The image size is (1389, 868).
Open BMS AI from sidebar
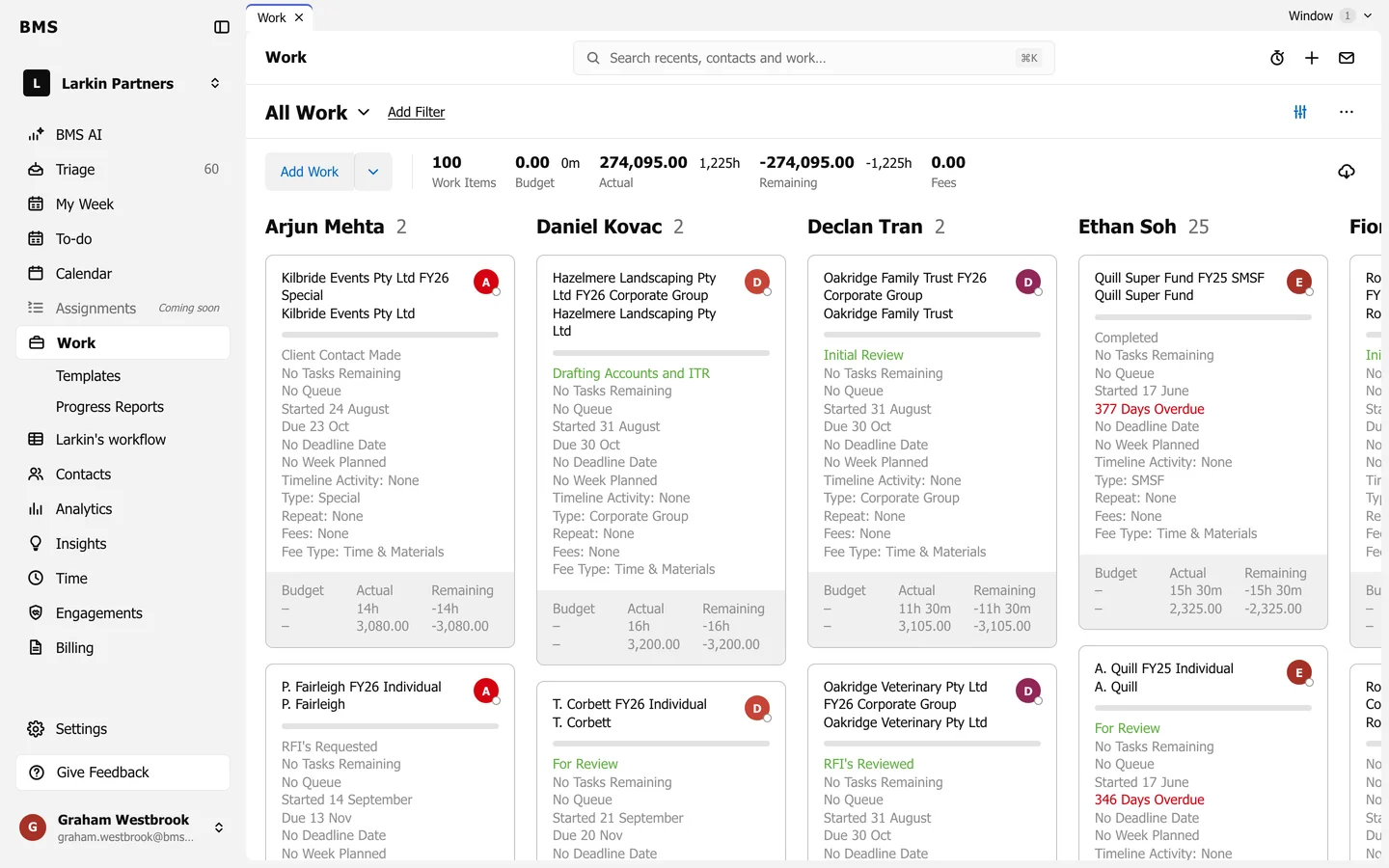[123, 135]
